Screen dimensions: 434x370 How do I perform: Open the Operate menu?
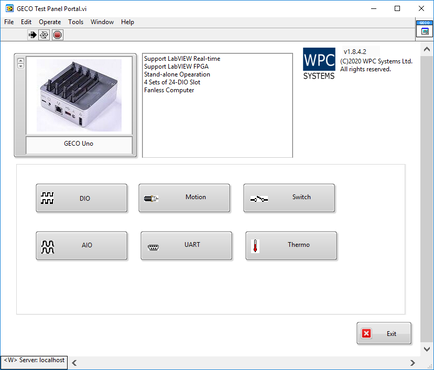pyautogui.click(x=50, y=22)
